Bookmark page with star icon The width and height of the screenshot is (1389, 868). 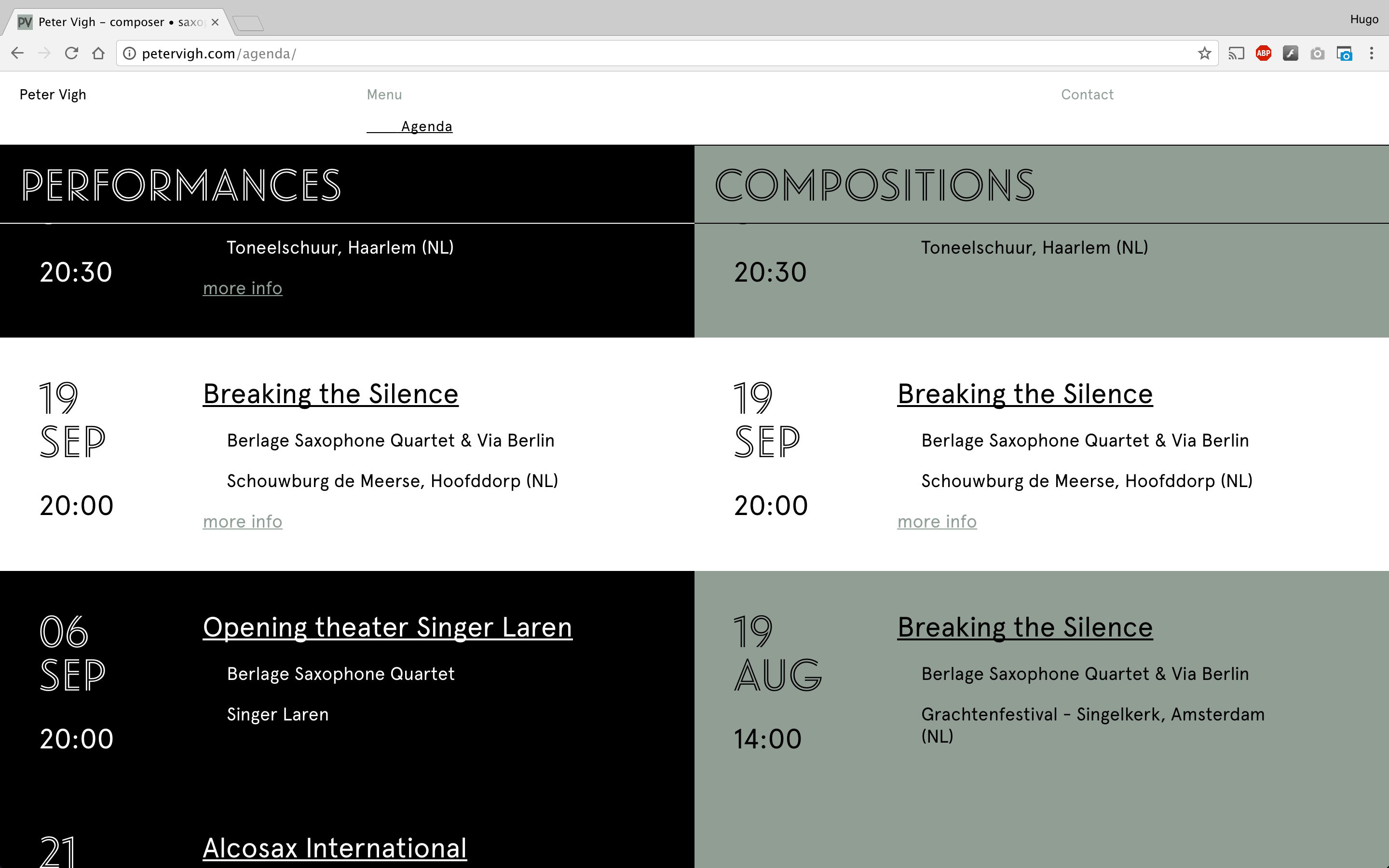pyautogui.click(x=1204, y=54)
